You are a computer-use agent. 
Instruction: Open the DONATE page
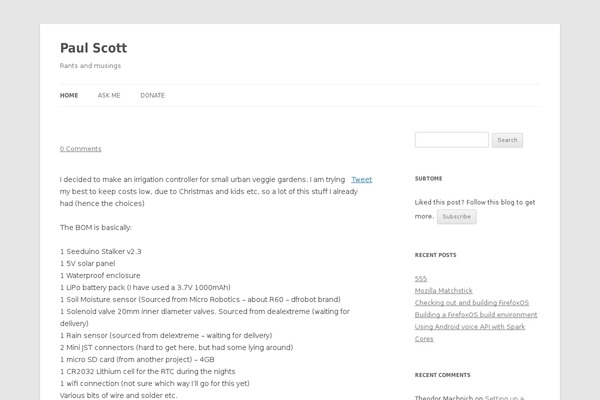point(152,95)
